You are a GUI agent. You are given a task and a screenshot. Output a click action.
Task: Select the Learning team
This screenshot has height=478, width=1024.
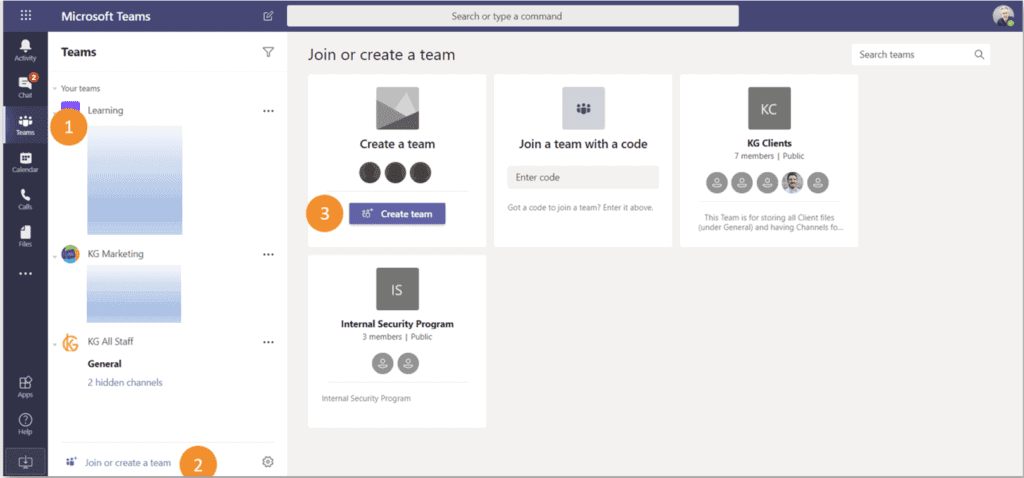pyautogui.click(x=105, y=110)
